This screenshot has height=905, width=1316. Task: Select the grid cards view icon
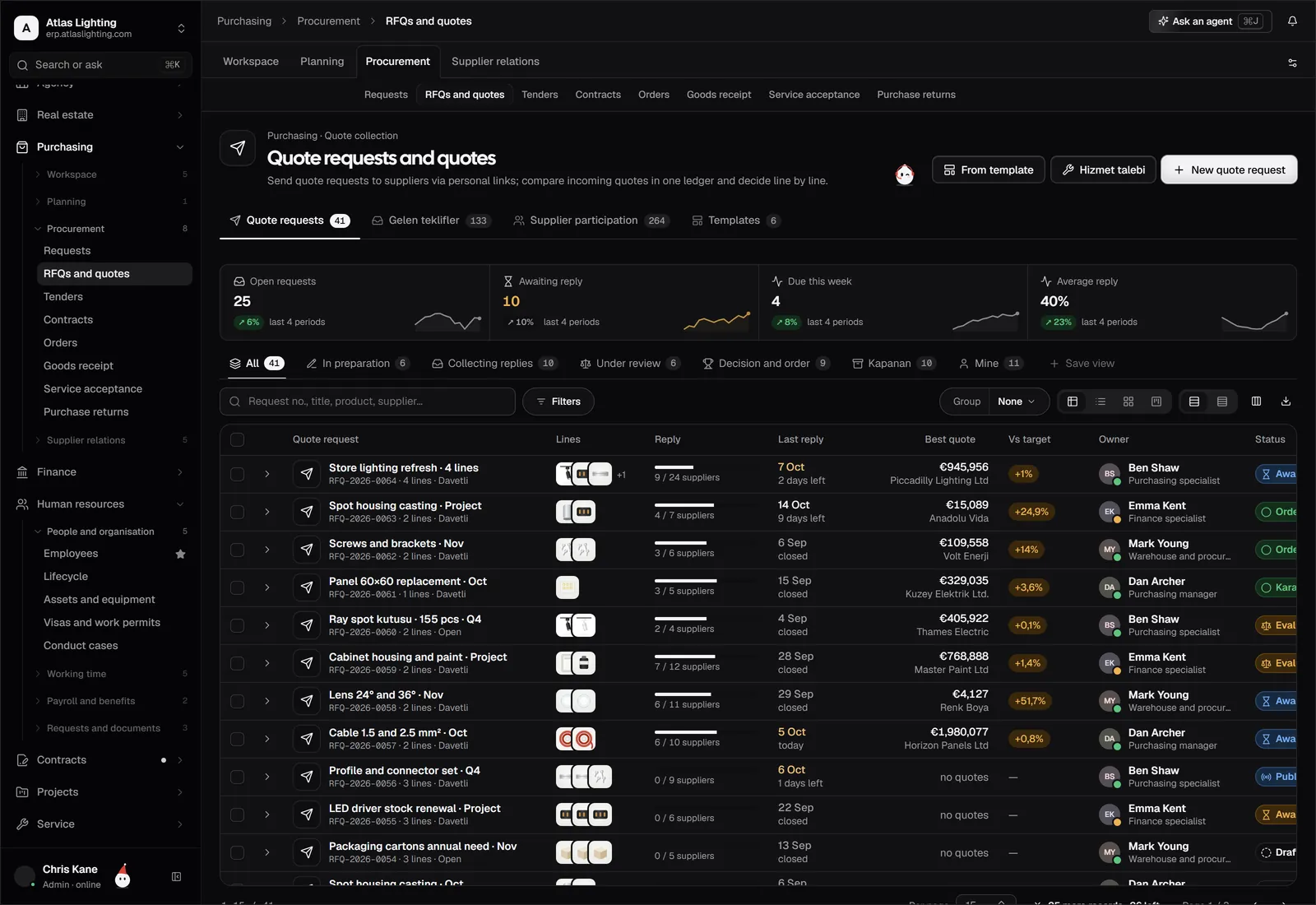(x=1128, y=401)
